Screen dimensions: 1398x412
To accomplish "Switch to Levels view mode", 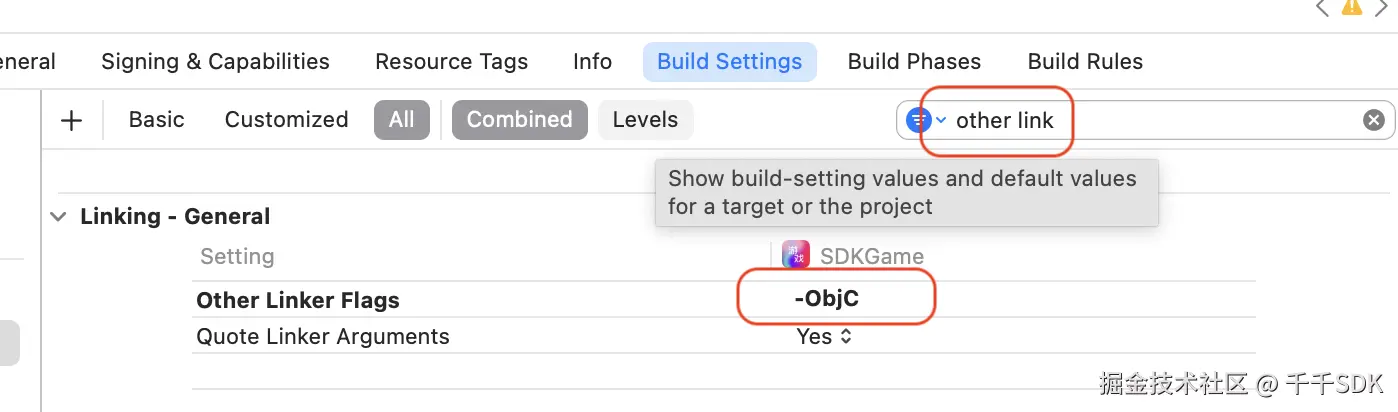I will coord(645,120).
